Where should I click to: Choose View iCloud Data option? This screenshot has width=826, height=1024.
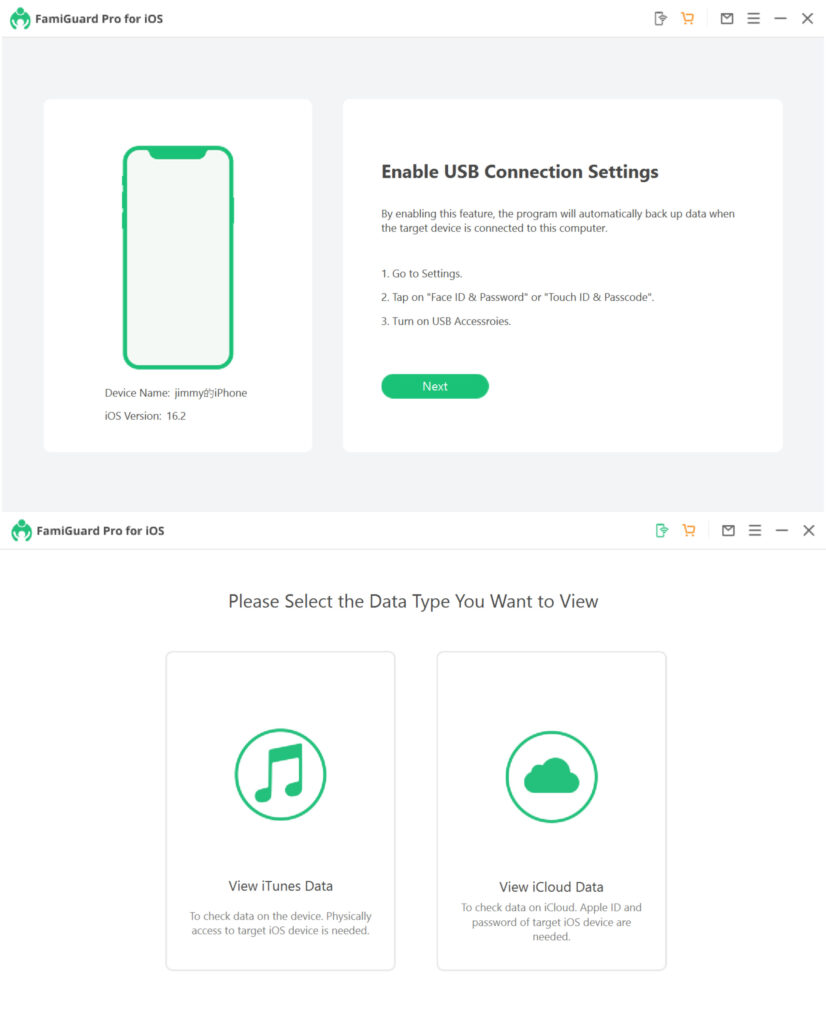(552, 810)
